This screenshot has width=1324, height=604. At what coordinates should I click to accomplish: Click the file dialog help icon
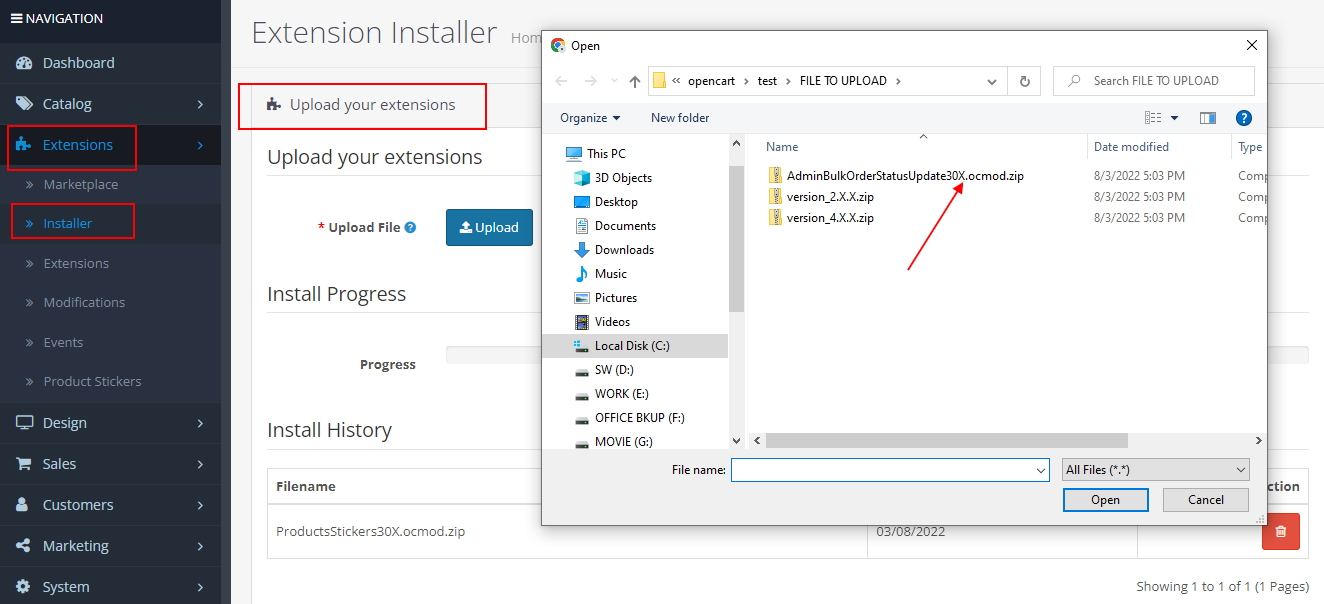coord(1244,118)
